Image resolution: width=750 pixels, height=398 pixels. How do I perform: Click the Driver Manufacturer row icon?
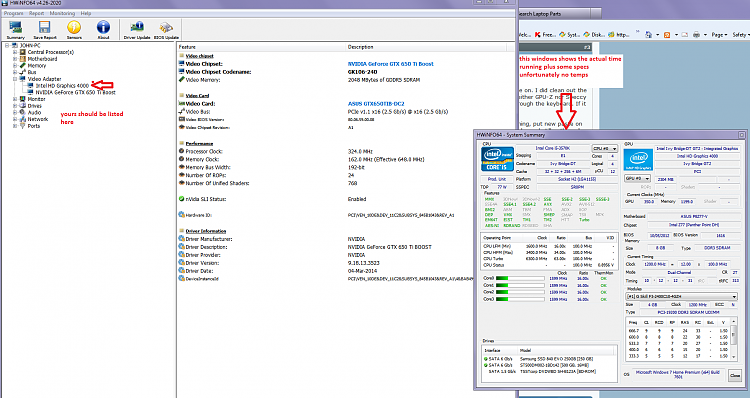click(x=182, y=239)
